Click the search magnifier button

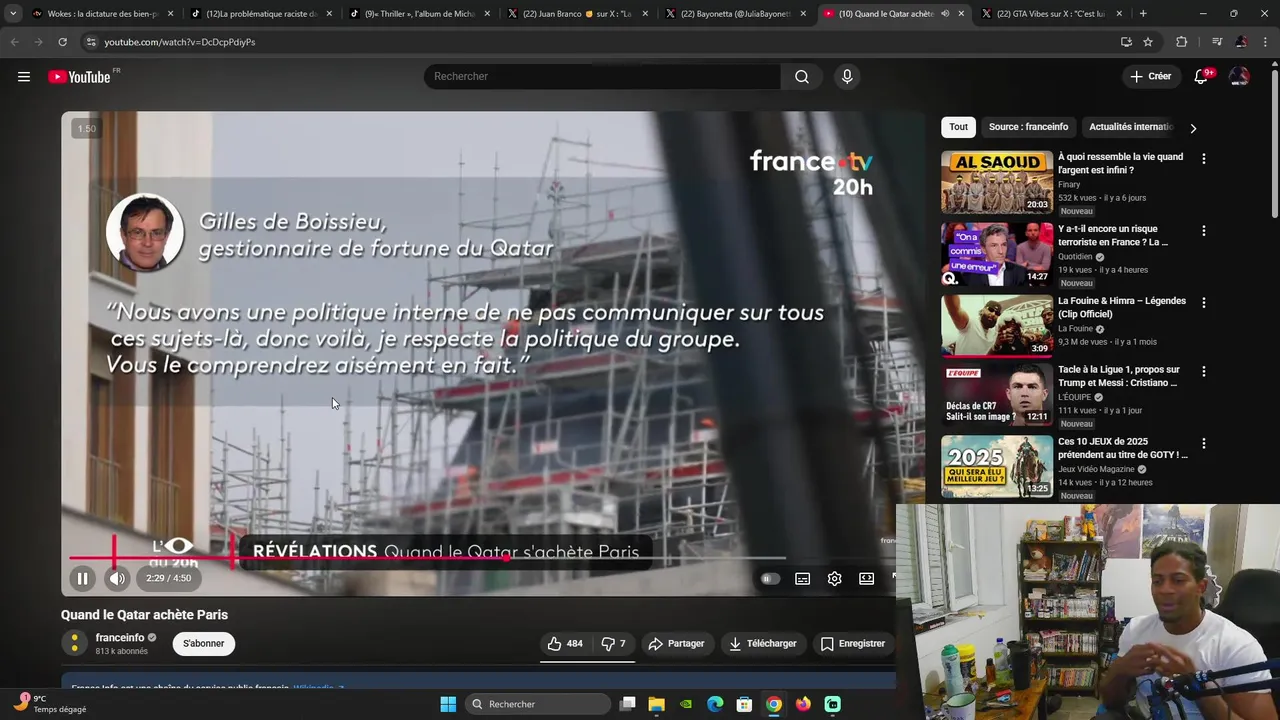pos(802,77)
